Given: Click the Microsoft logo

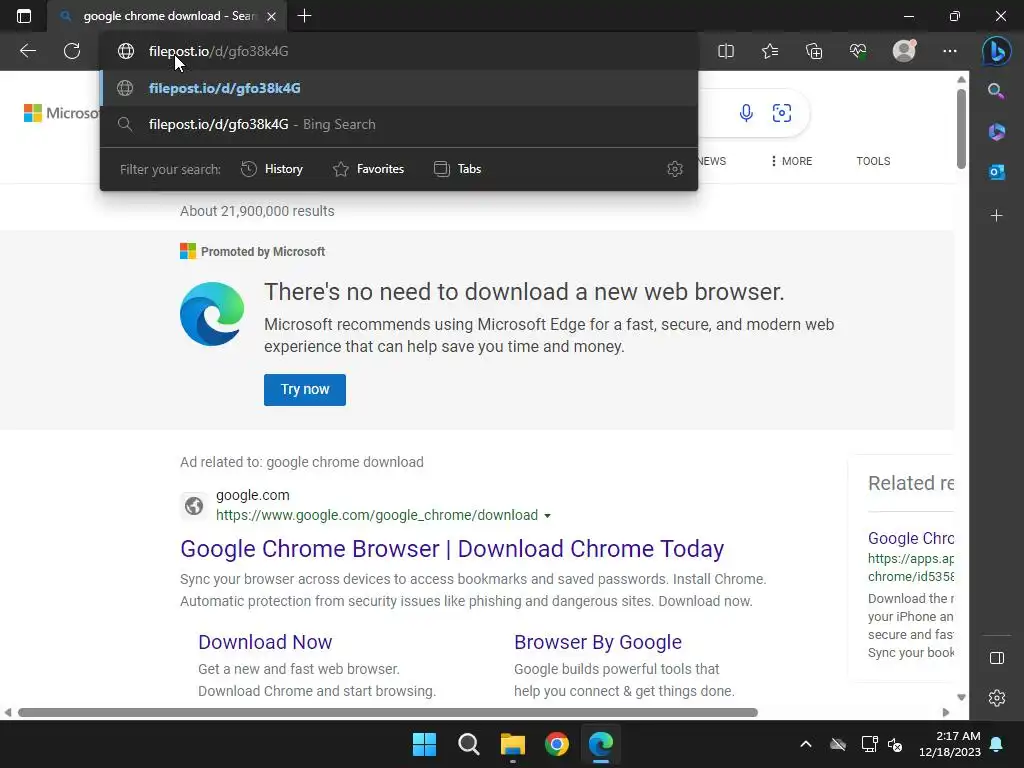Looking at the screenshot, I should [x=61, y=113].
